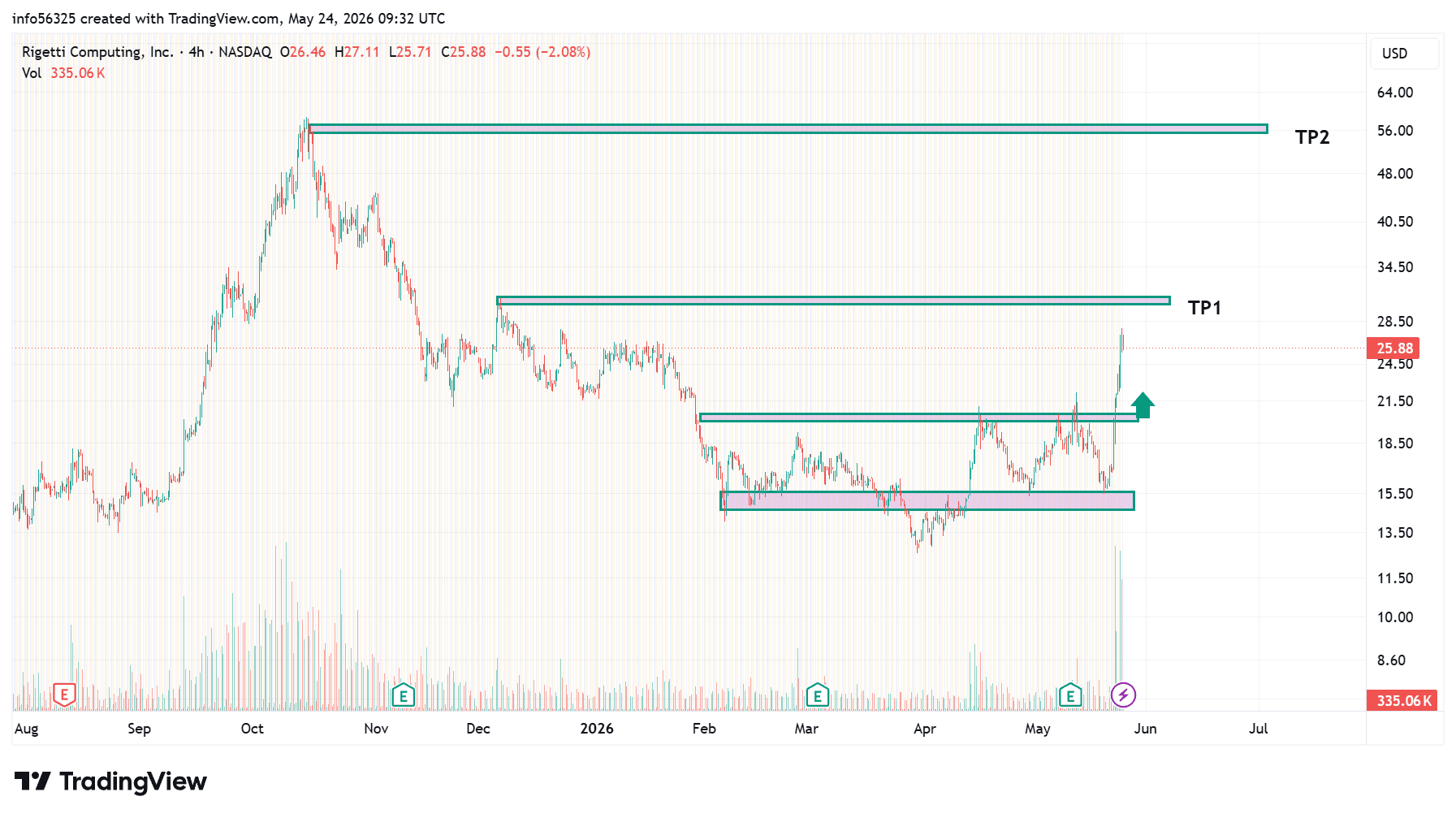Click the 40.50 price axis label
The image size is (1456, 818).
1395,222
